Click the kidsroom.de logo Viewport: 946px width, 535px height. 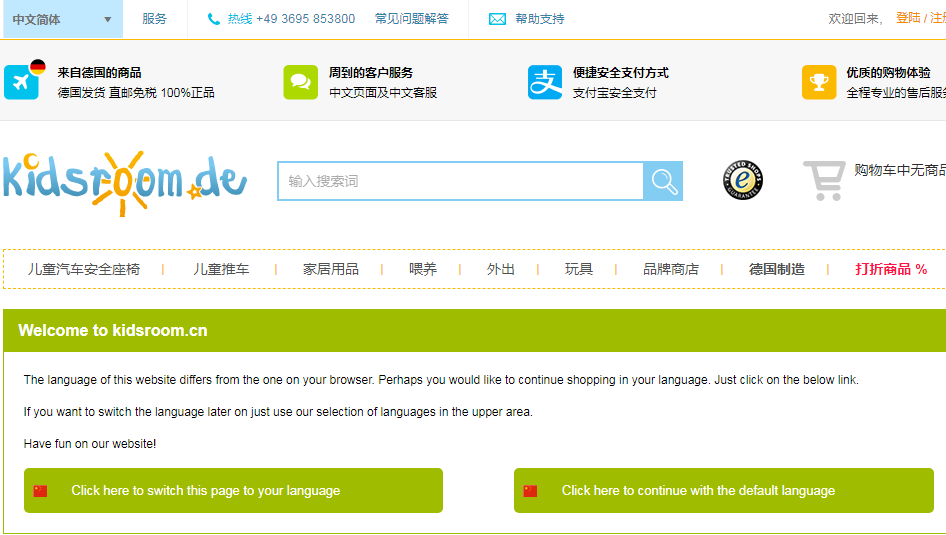125,182
